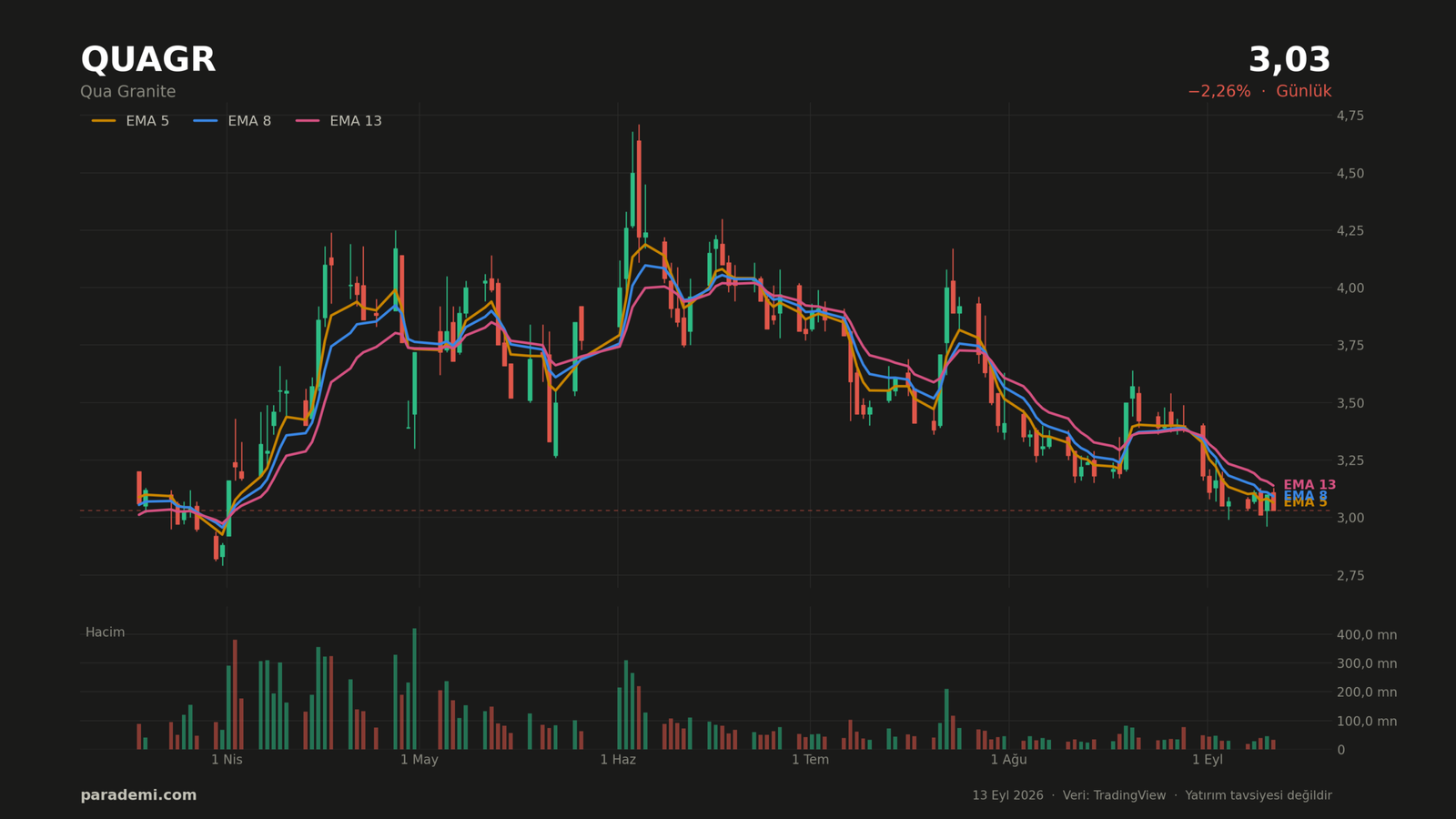This screenshot has width=1456, height=819.
Task: Click the 1 Nis date label
Action: coord(227,760)
